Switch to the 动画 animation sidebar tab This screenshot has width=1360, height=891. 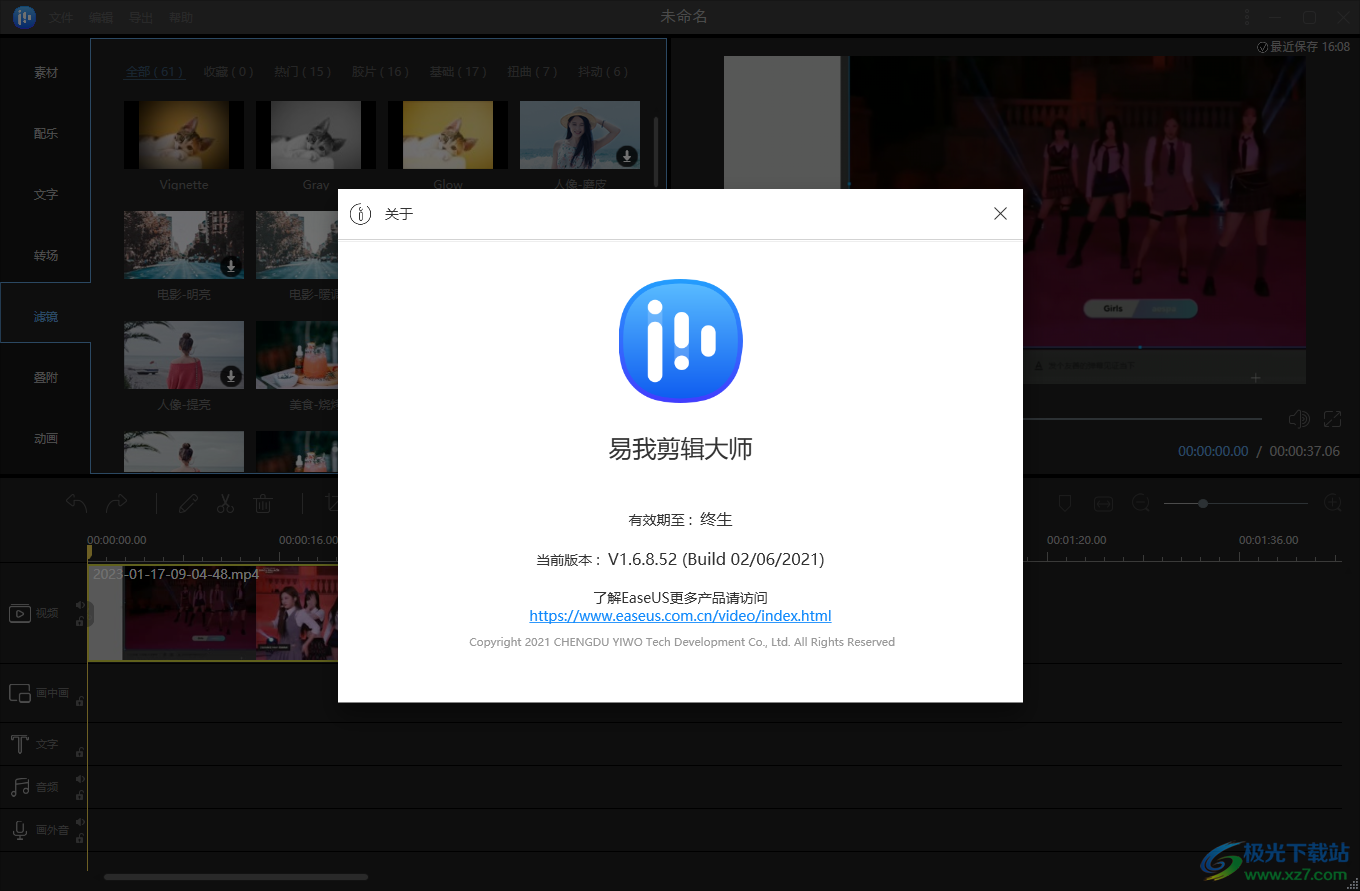pos(46,439)
